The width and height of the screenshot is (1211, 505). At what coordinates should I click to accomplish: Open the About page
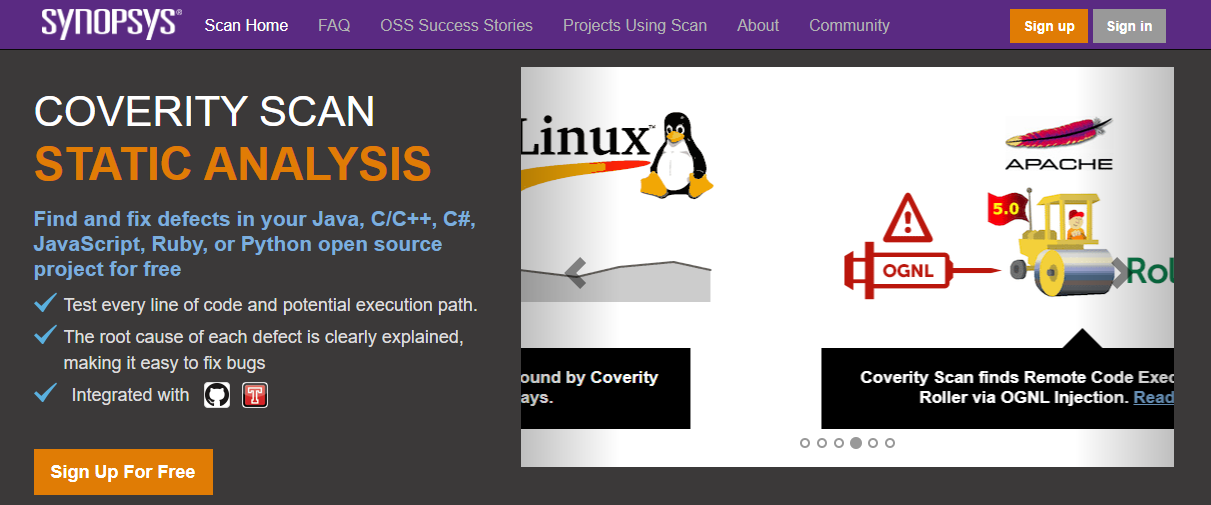tap(758, 25)
